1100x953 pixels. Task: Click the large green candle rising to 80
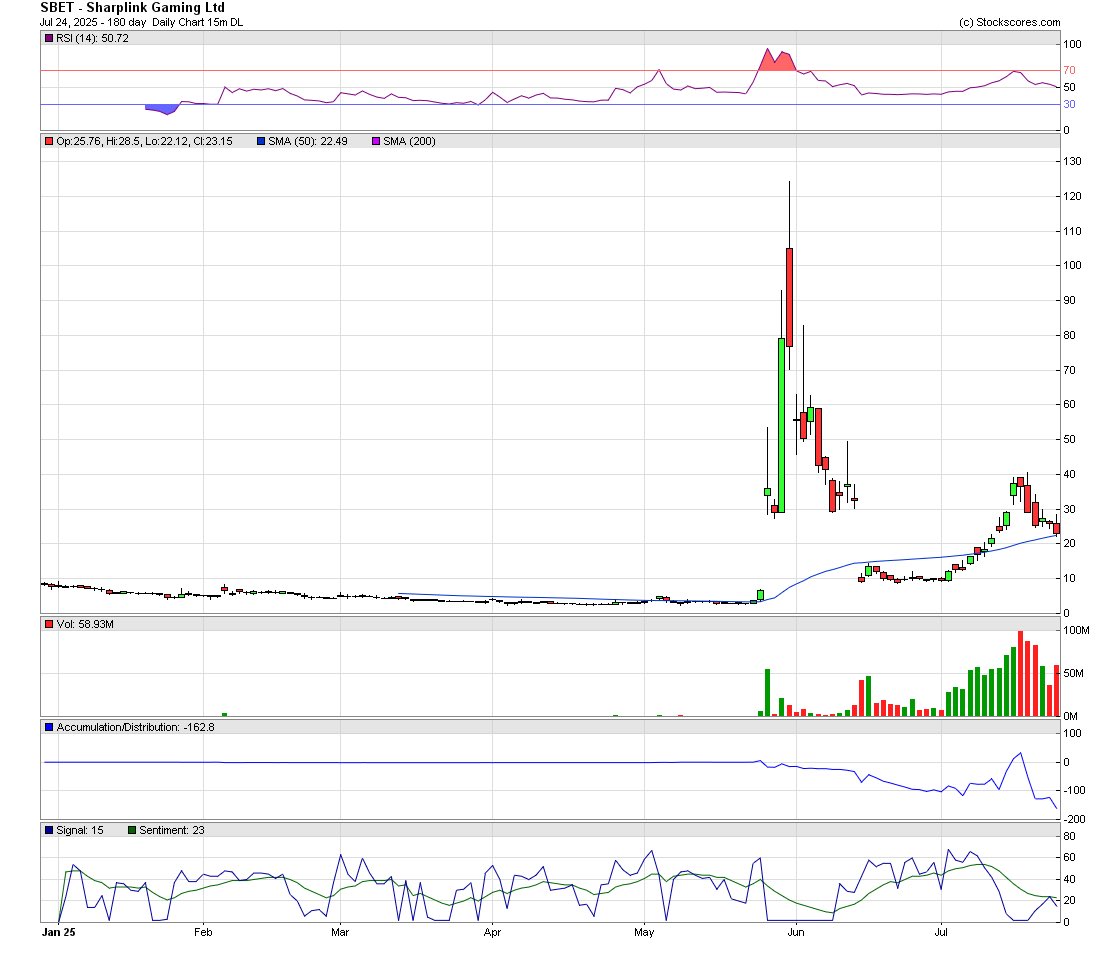point(782,425)
